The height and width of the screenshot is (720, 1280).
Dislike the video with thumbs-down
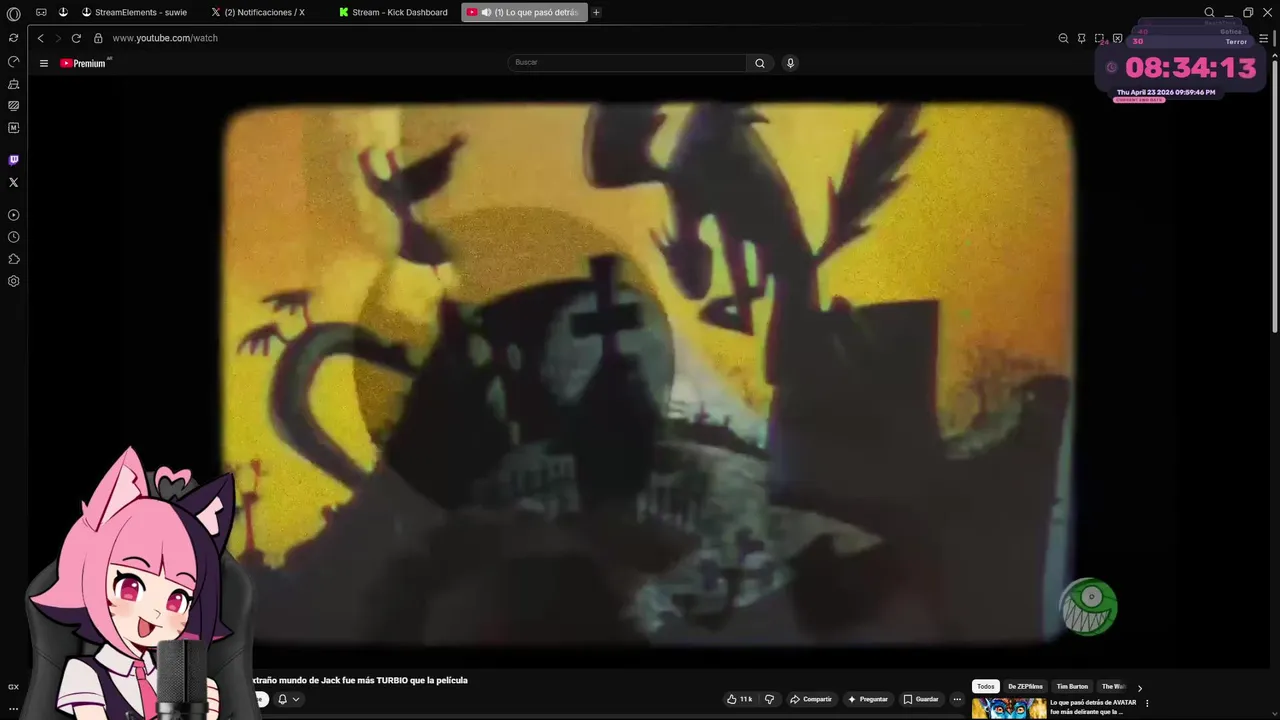pyautogui.click(x=769, y=699)
